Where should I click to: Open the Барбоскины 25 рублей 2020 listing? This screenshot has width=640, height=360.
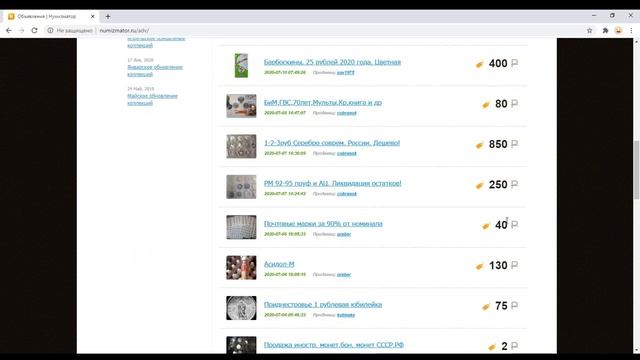pos(332,62)
